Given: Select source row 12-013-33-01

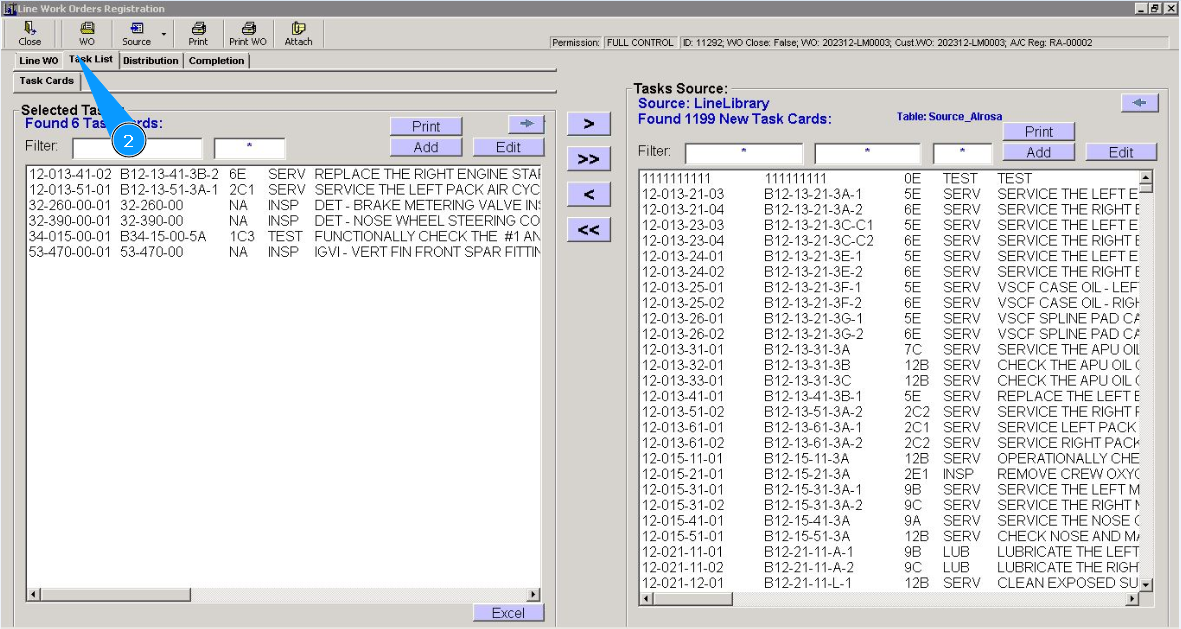Looking at the screenshot, I should pos(890,380).
